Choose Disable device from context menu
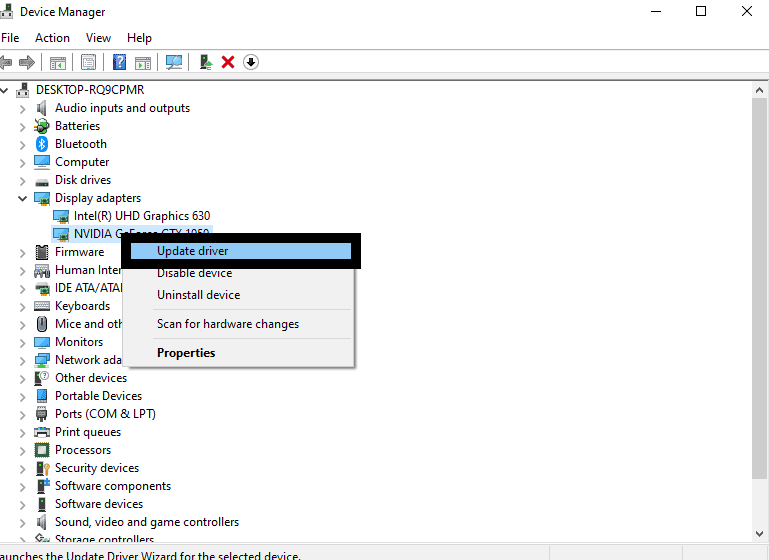Screen dimensions: 769x560 coord(238,273)
